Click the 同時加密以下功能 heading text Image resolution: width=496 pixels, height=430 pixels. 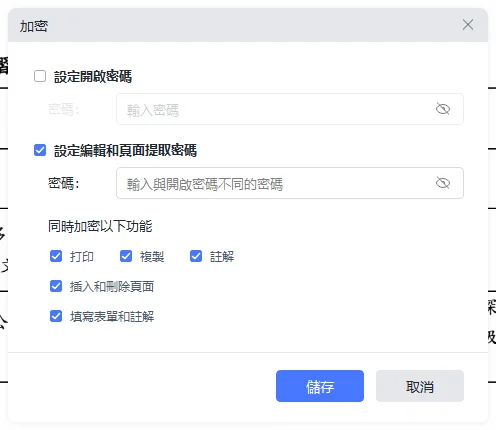(100, 226)
